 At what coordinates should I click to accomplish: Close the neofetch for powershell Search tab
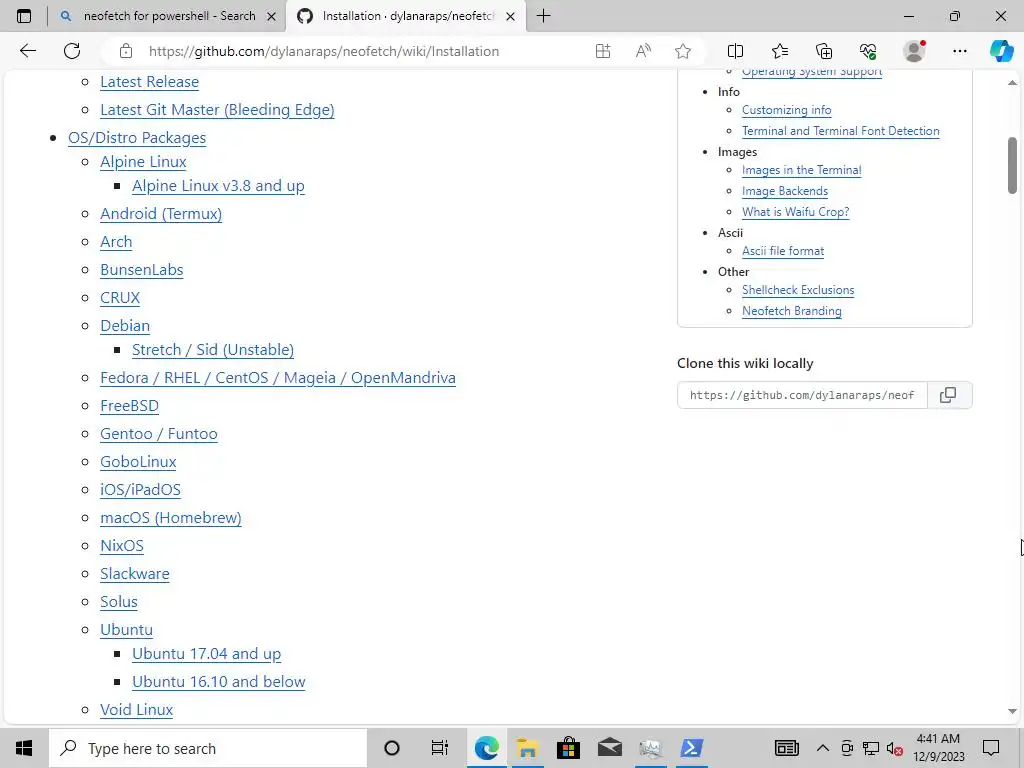pos(272,16)
